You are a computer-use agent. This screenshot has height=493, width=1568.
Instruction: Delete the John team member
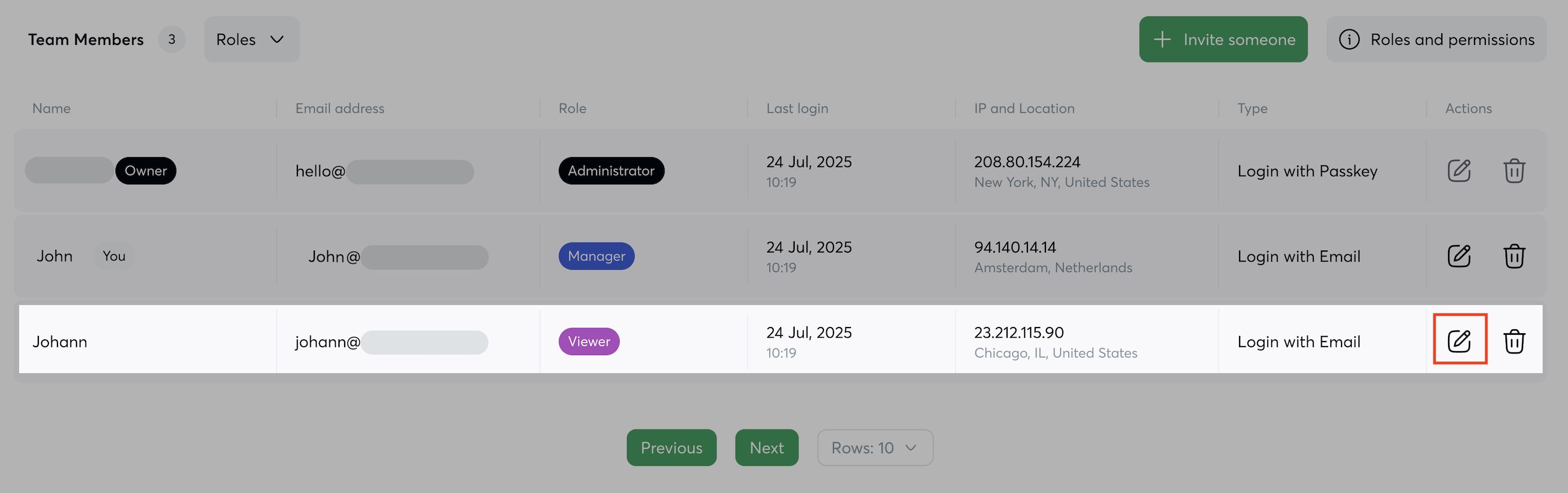point(1514,256)
